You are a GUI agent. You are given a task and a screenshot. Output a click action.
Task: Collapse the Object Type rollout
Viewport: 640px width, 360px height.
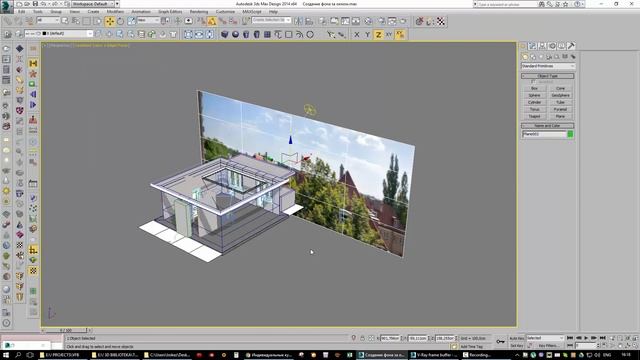point(548,76)
